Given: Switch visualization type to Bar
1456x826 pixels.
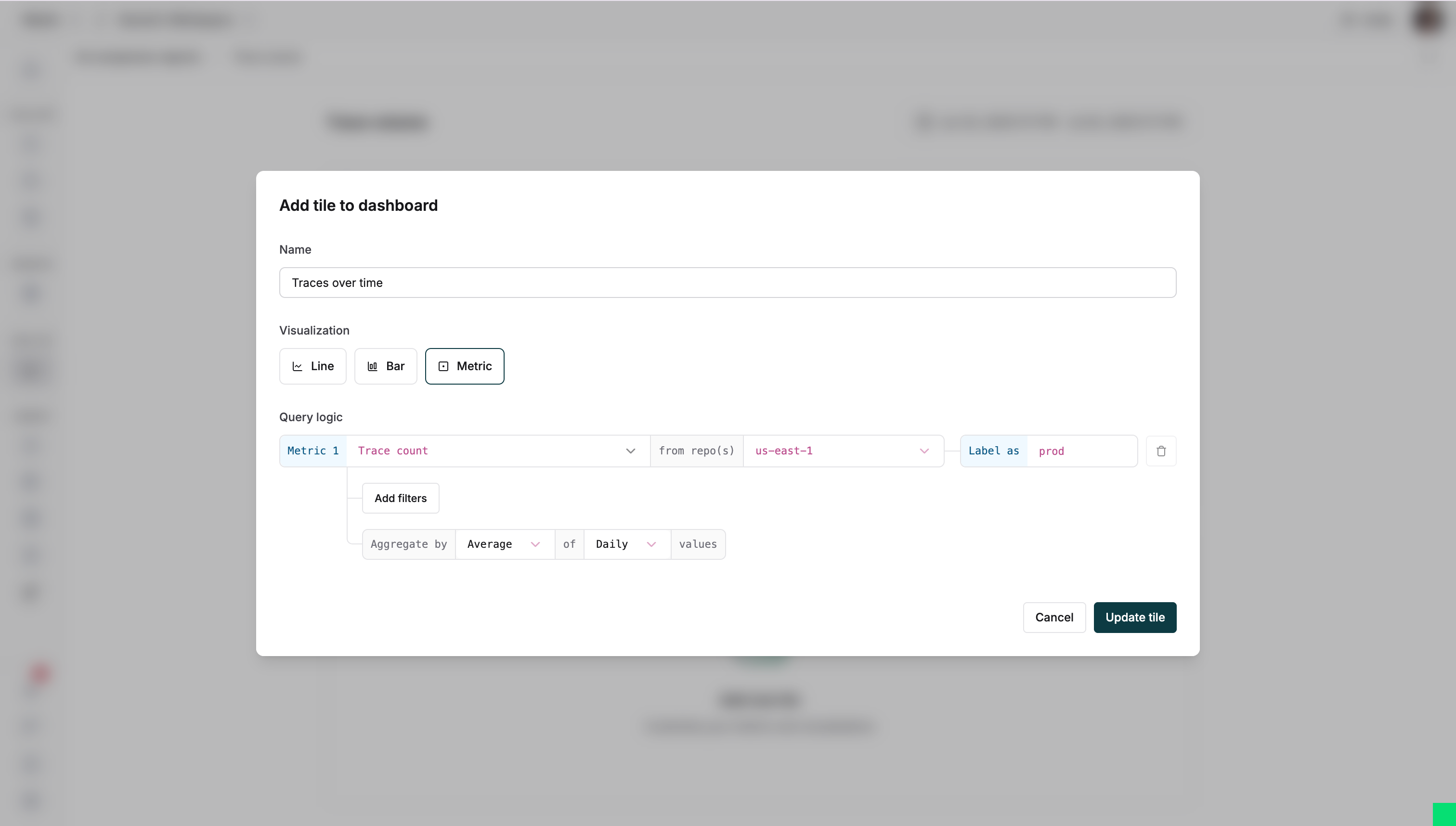Looking at the screenshot, I should pyautogui.click(x=385, y=366).
